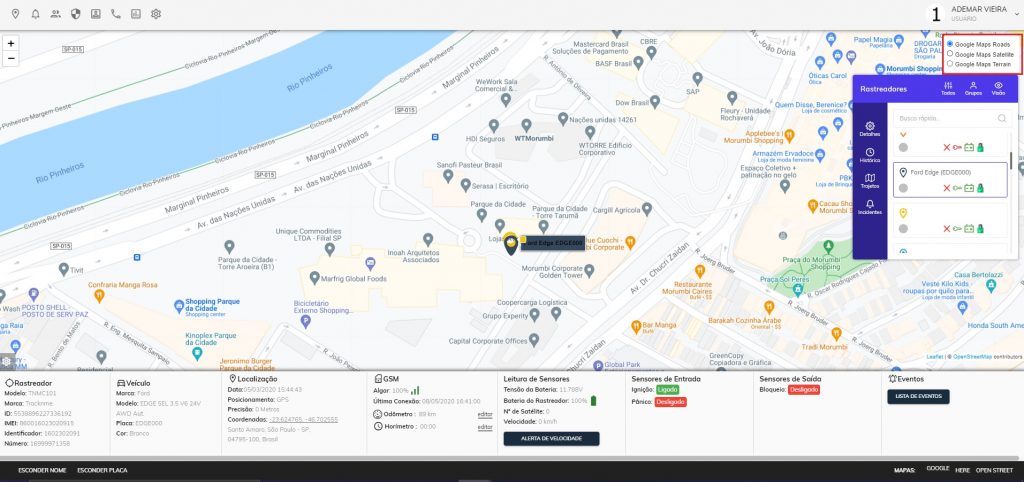Click the search magnifier in Busca rápida

1002,118
